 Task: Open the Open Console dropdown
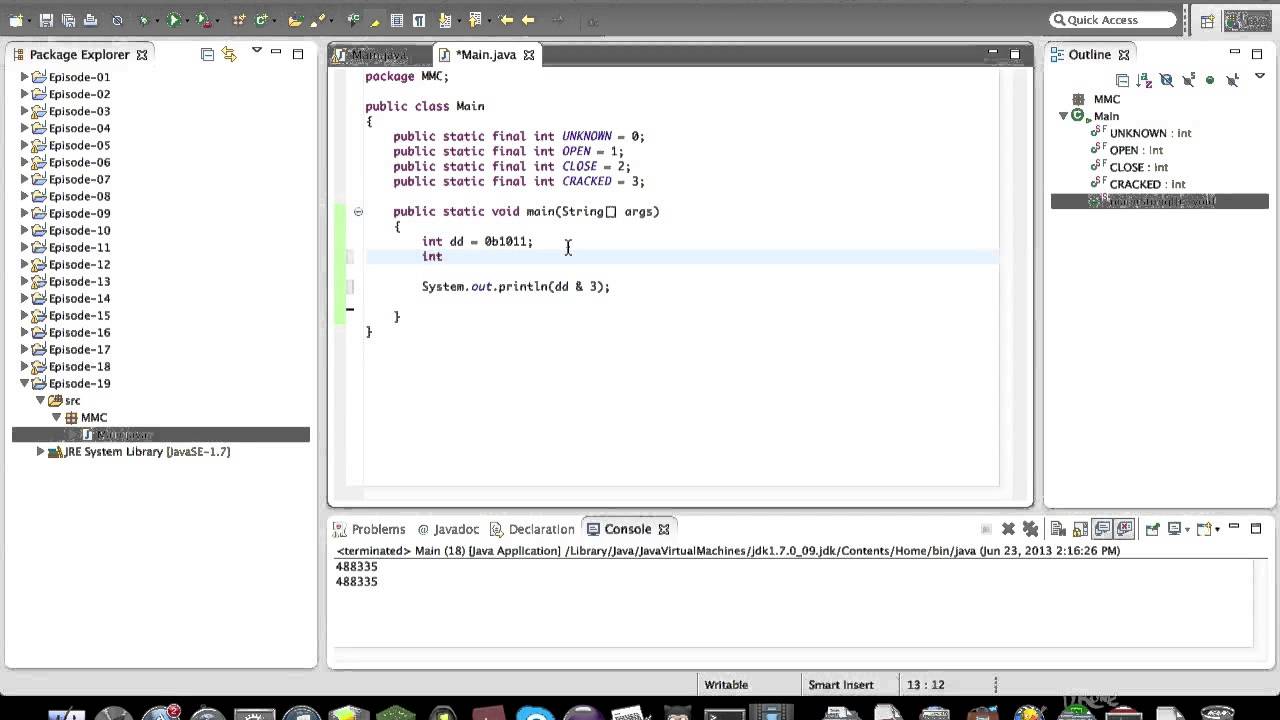[x=1217, y=530]
